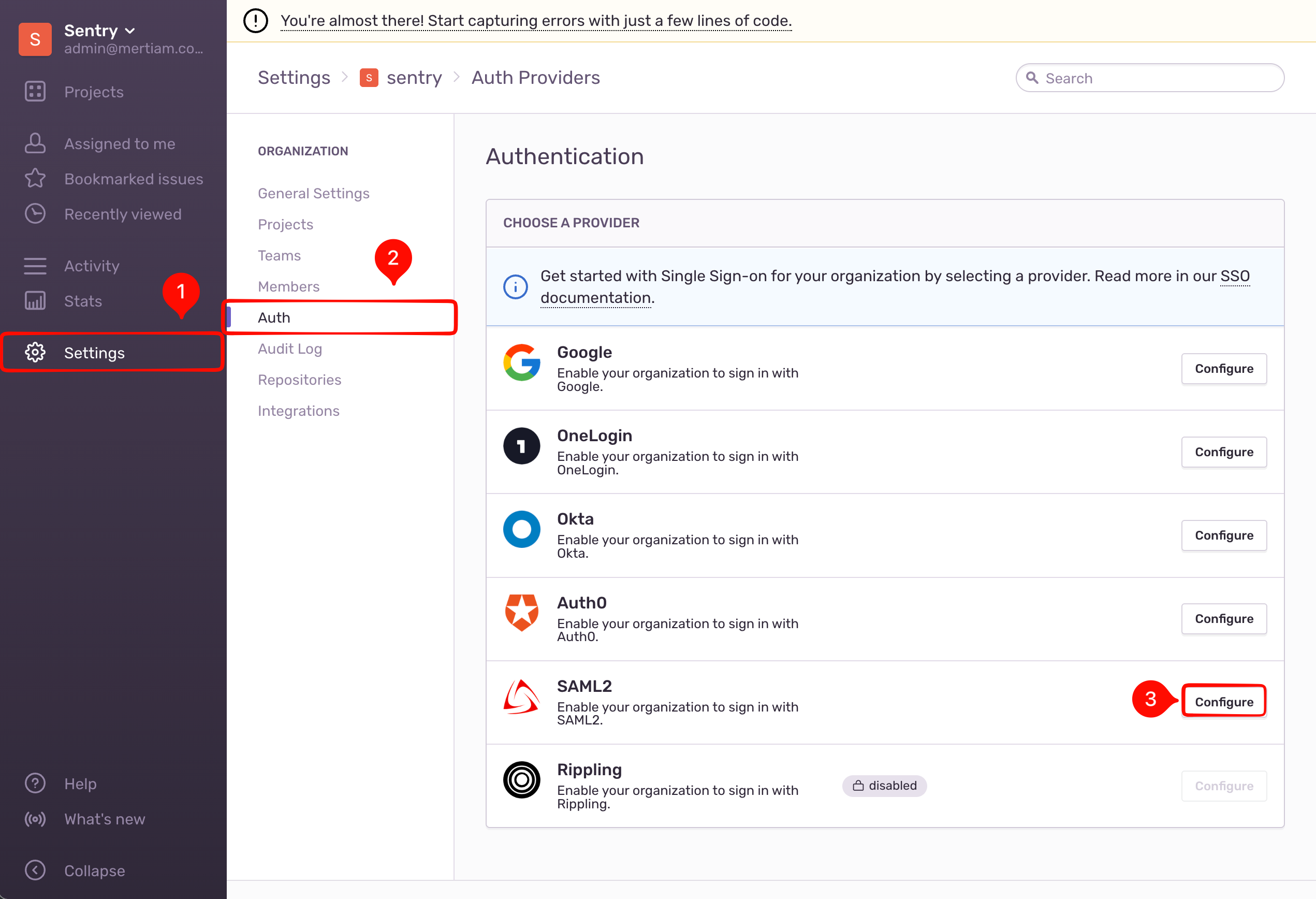Click the Help question mark icon

[x=35, y=784]
